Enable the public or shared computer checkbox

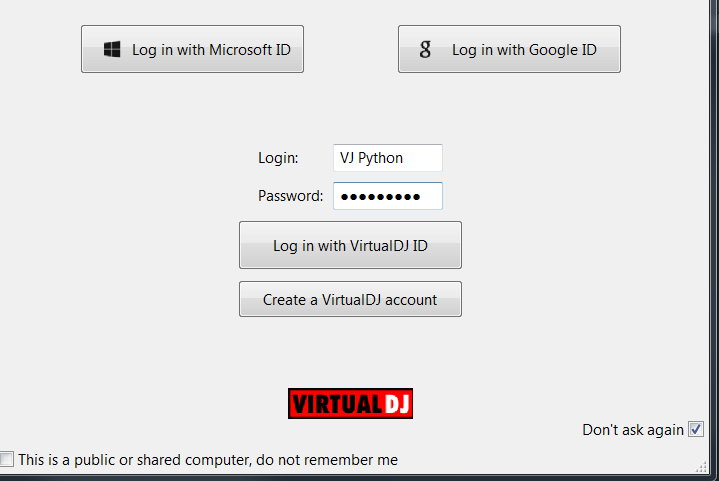coord(7,459)
